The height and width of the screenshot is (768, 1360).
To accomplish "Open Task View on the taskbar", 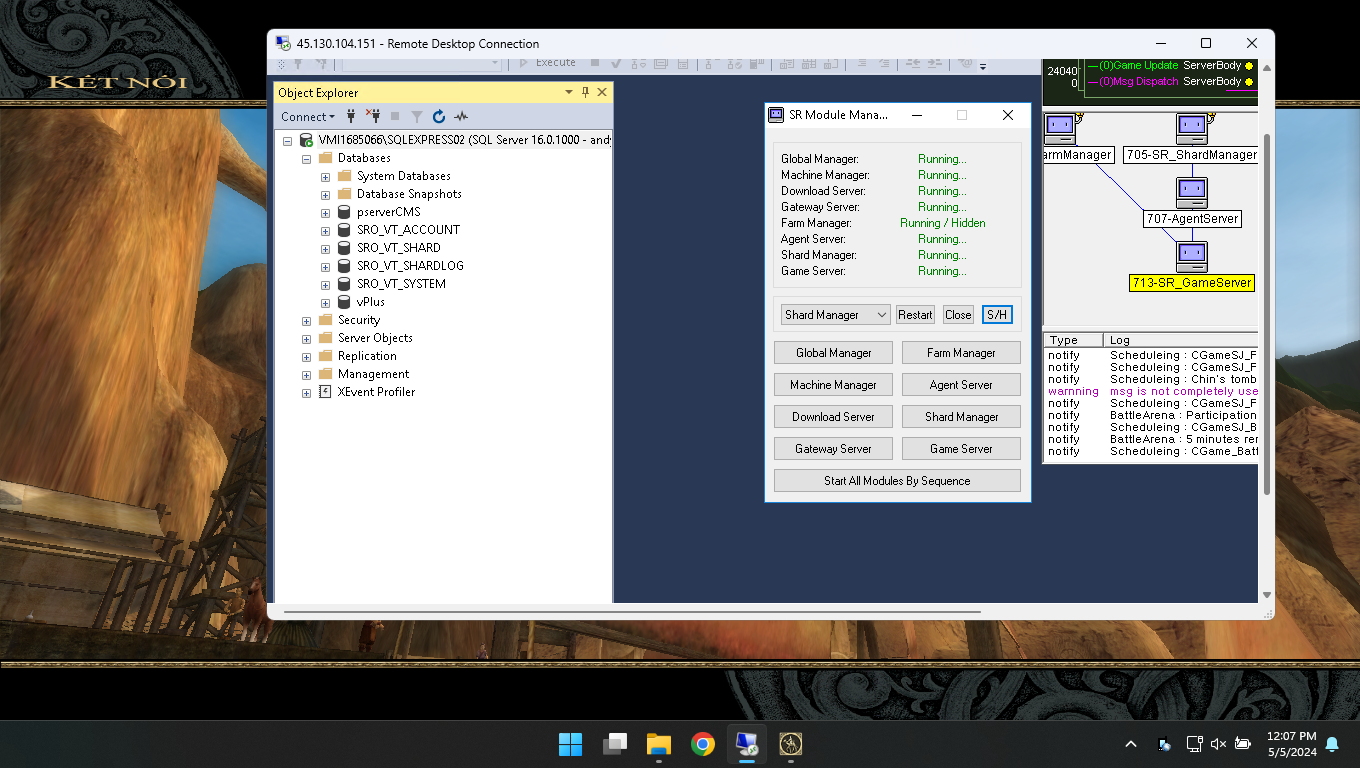I will [615, 744].
